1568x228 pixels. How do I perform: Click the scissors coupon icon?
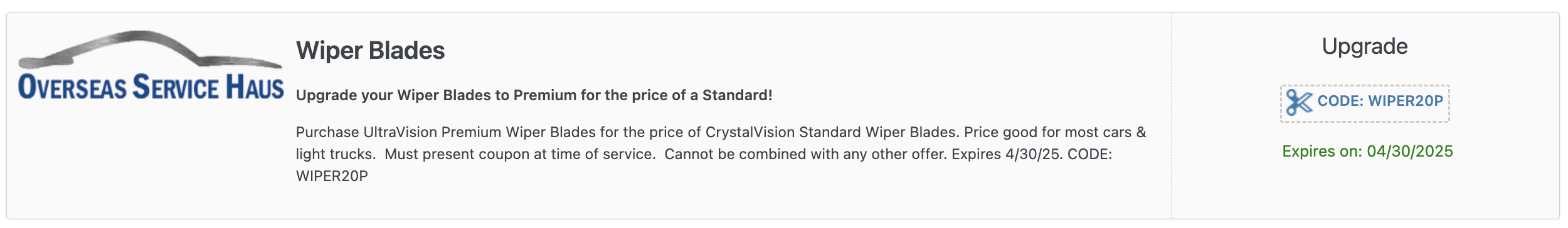pyautogui.click(x=1299, y=103)
